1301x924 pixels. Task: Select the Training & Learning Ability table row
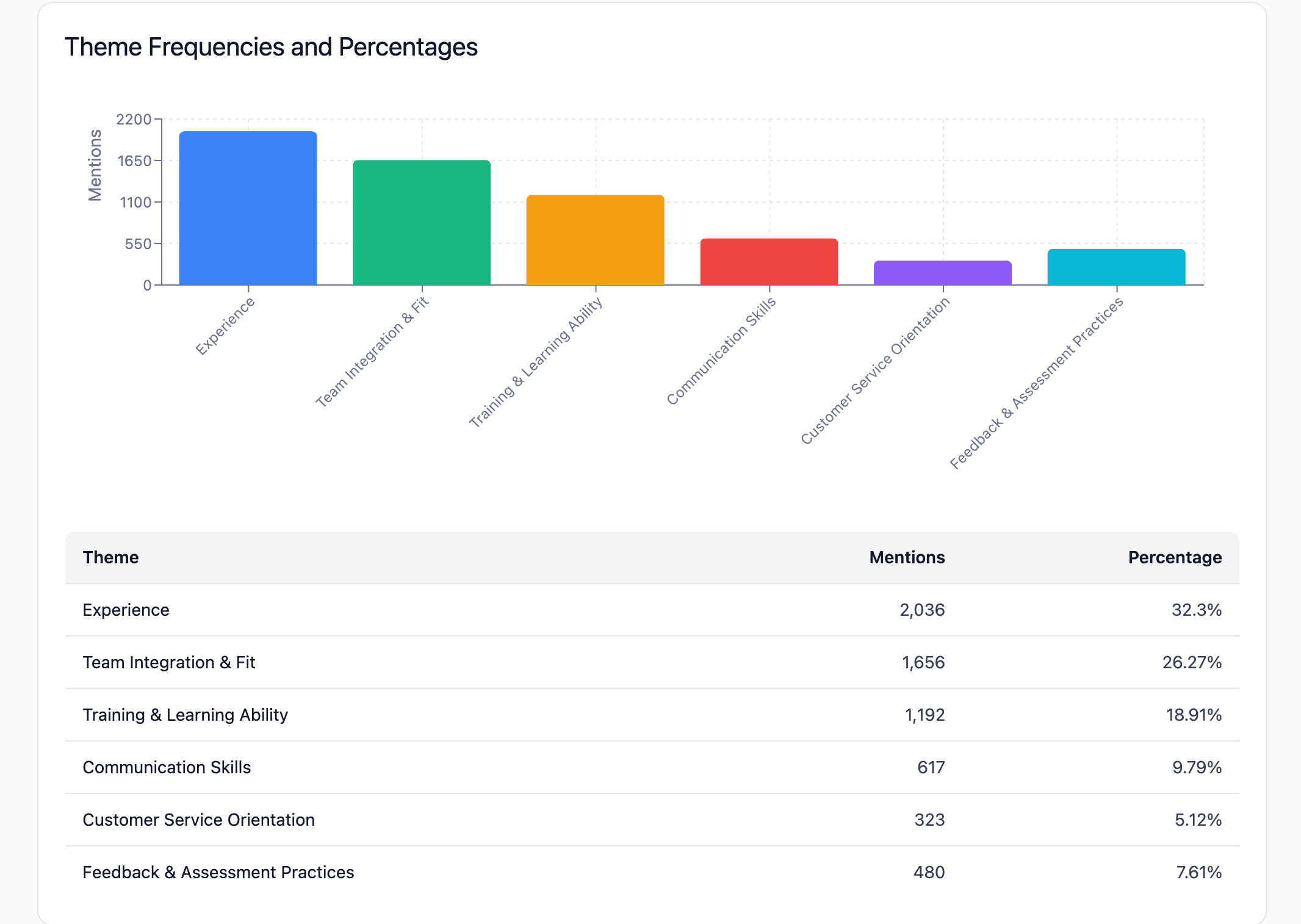coord(186,715)
